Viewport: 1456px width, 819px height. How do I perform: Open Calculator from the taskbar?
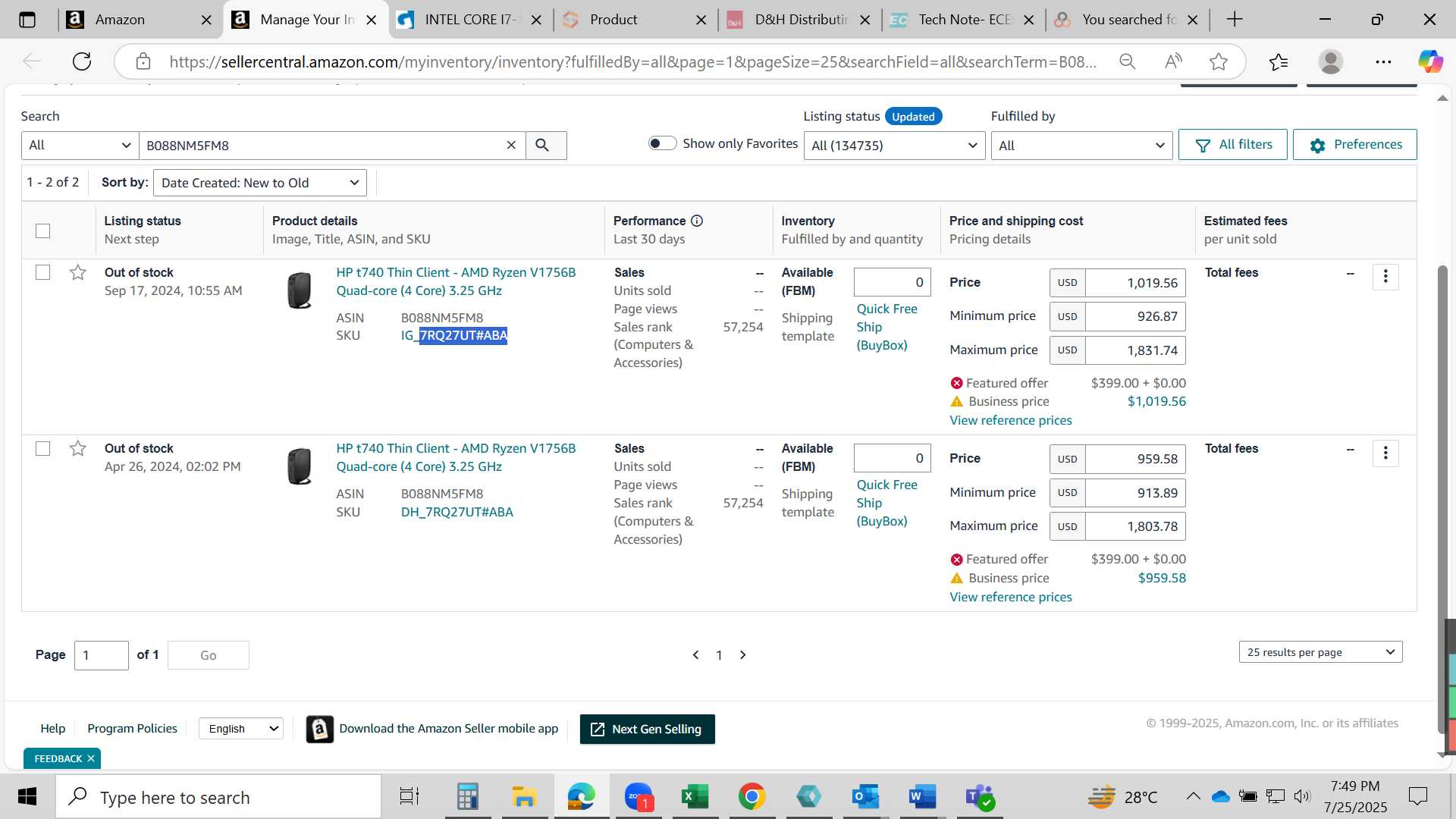tap(467, 797)
